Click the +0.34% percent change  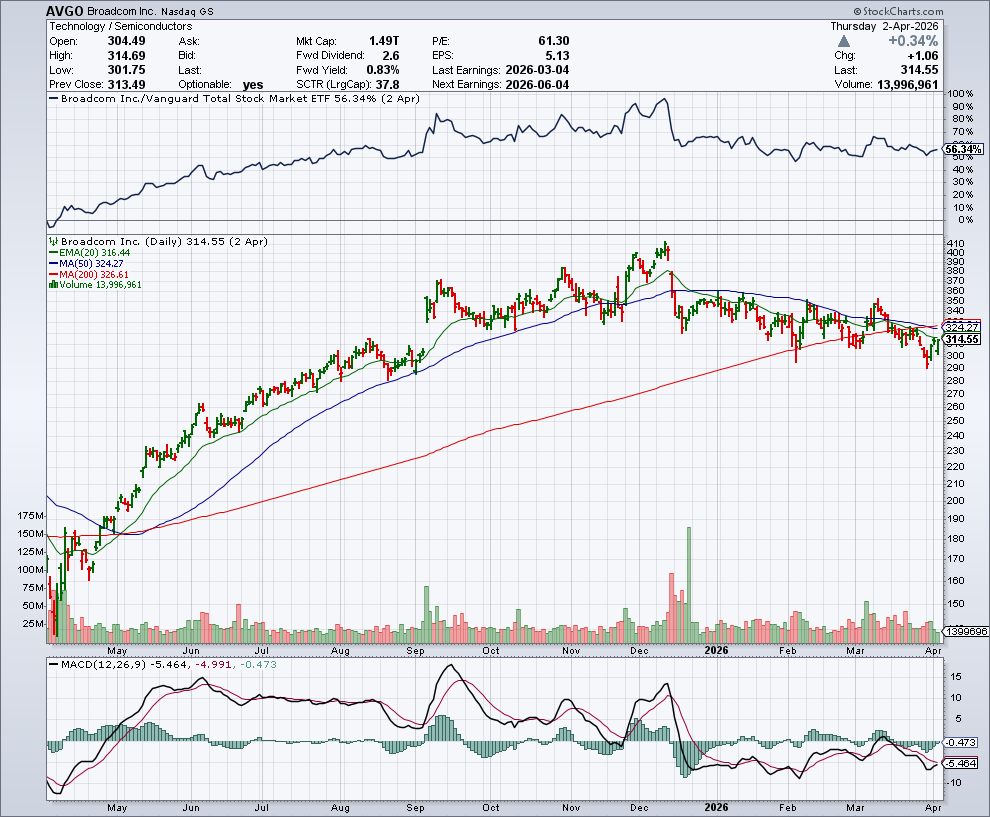click(913, 41)
